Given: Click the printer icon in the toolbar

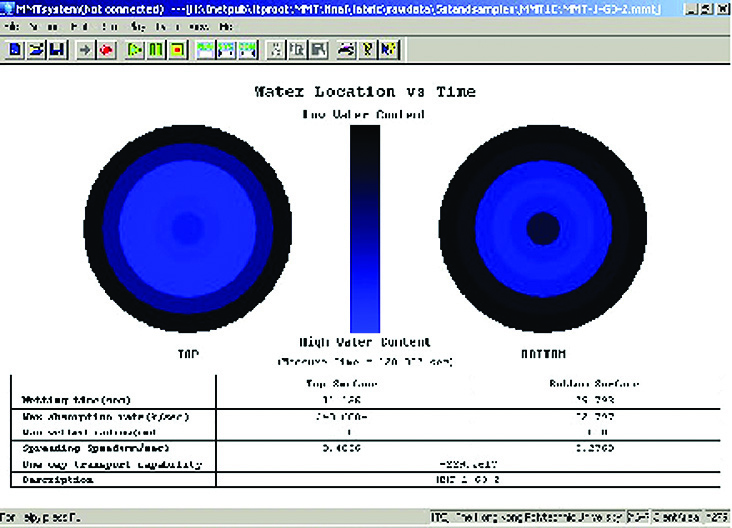Looking at the screenshot, I should 346,48.
